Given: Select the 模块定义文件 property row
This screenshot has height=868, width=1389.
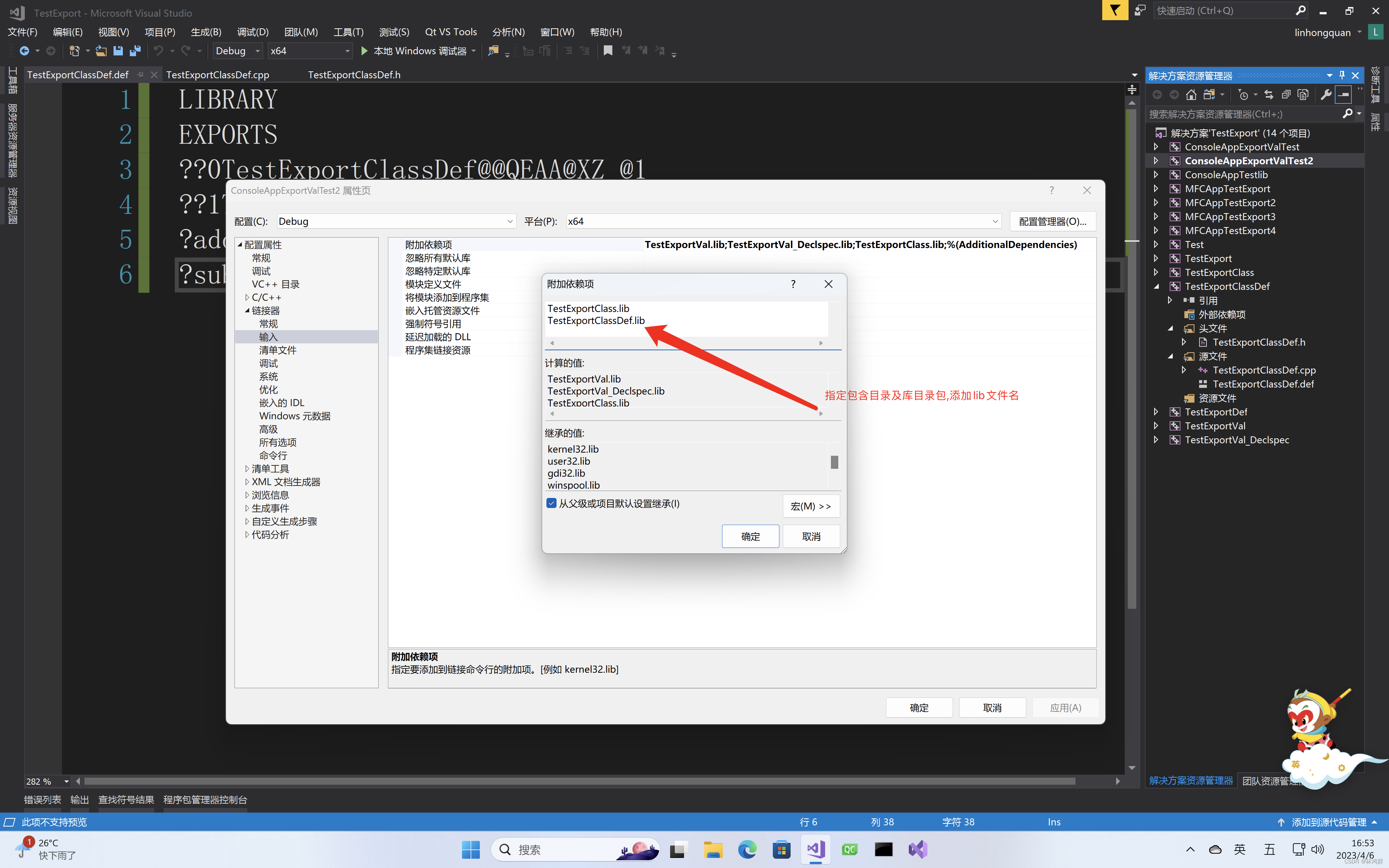Looking at the screenshot, I should click(x=433, y=284).
